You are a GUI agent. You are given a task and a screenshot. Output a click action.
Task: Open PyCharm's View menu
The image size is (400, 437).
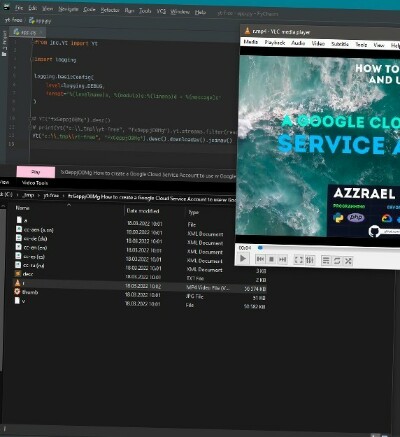48,8
